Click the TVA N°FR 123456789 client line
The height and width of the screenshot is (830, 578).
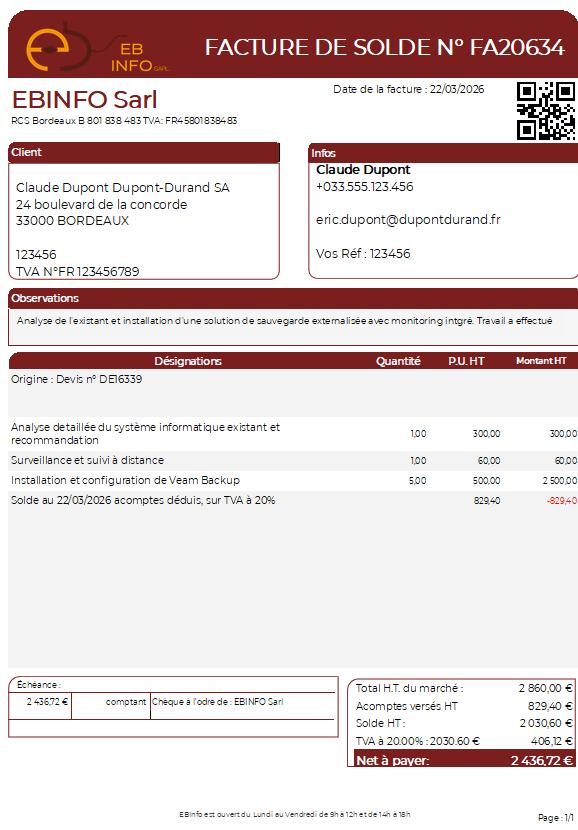[x=77, y=272]
